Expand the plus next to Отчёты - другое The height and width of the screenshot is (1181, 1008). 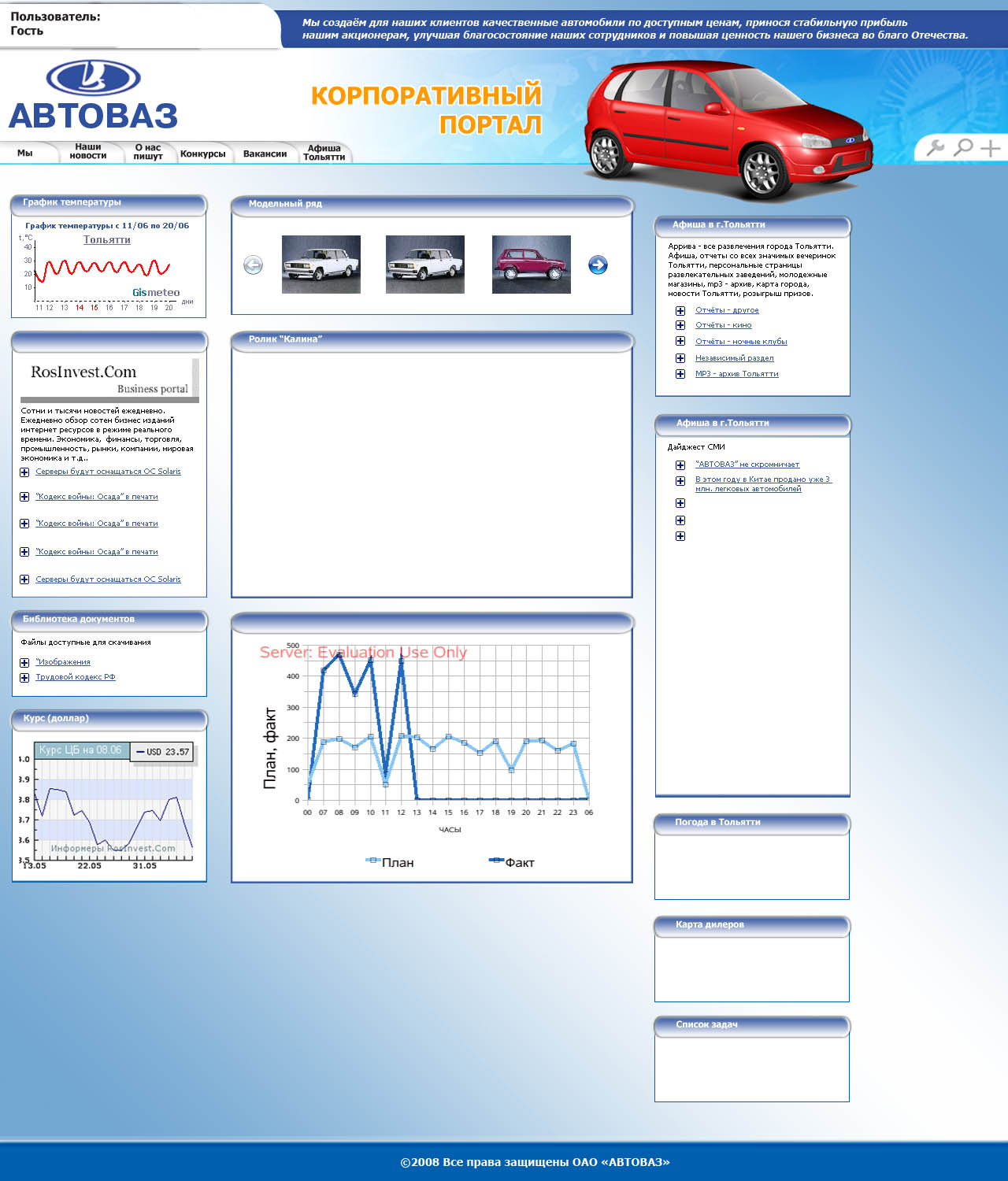point(680,311)
